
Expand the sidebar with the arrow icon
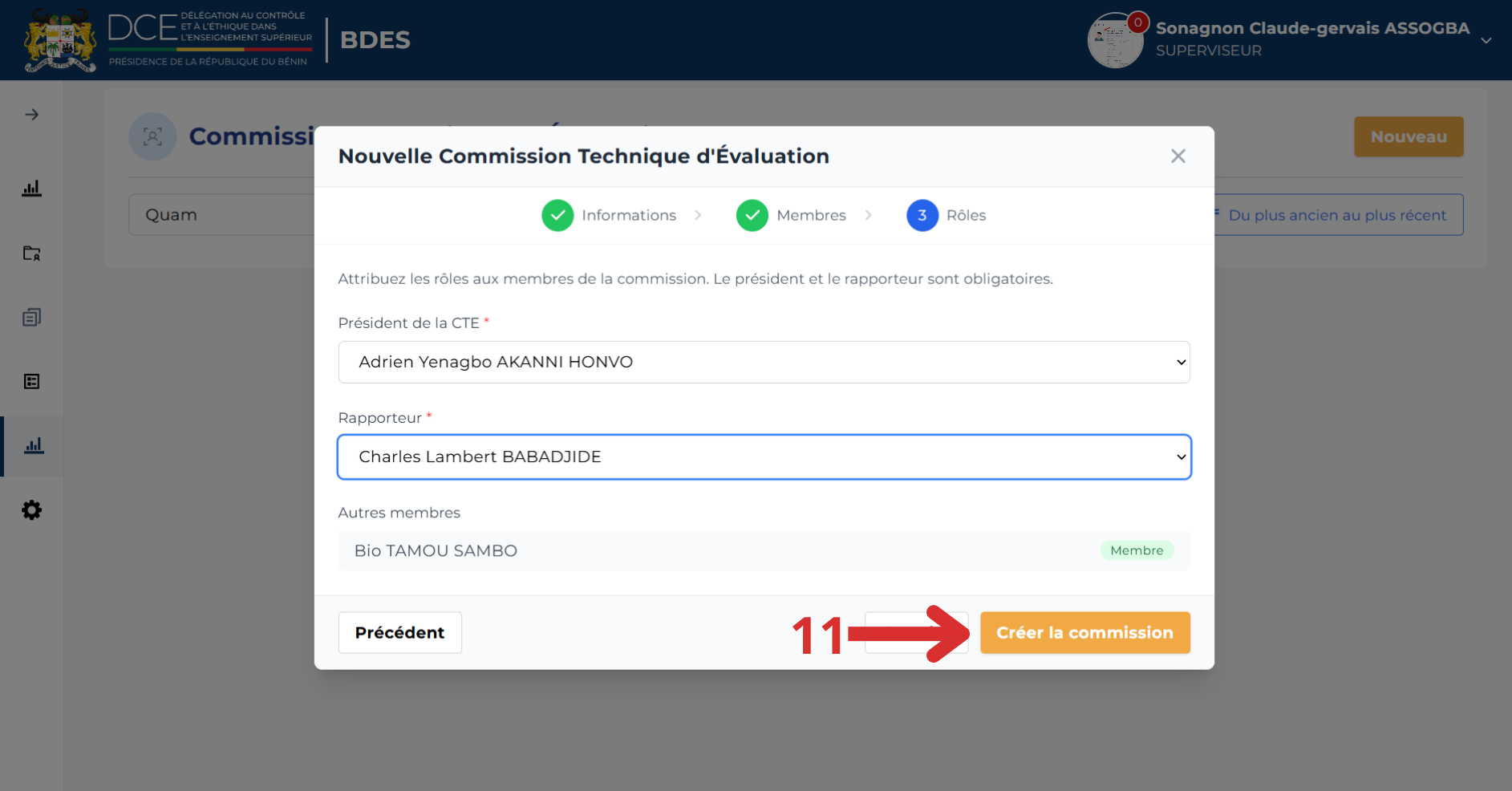click(x=31, y=115)
